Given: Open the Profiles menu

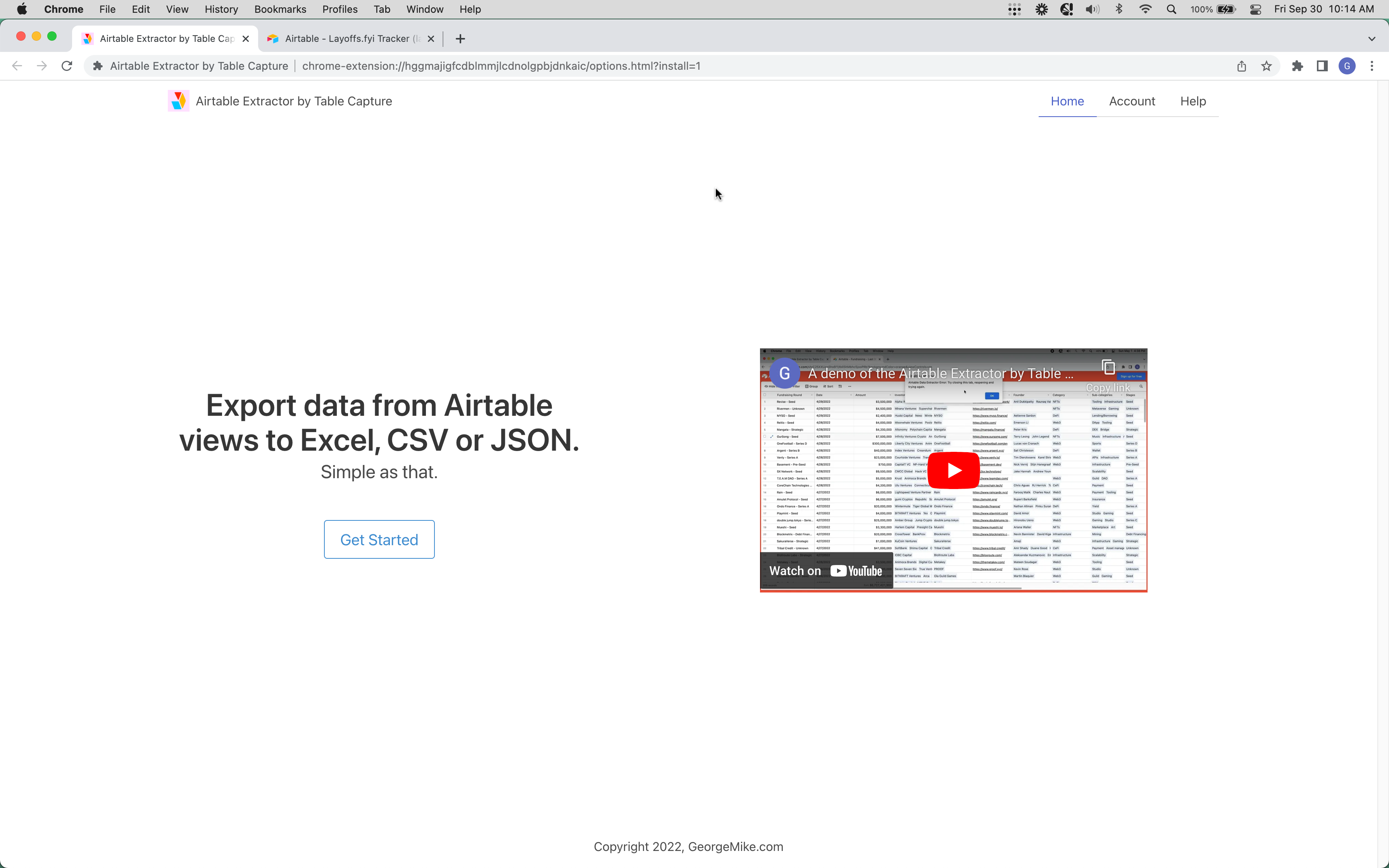Looking at the screenshot, I should point(340,9).
